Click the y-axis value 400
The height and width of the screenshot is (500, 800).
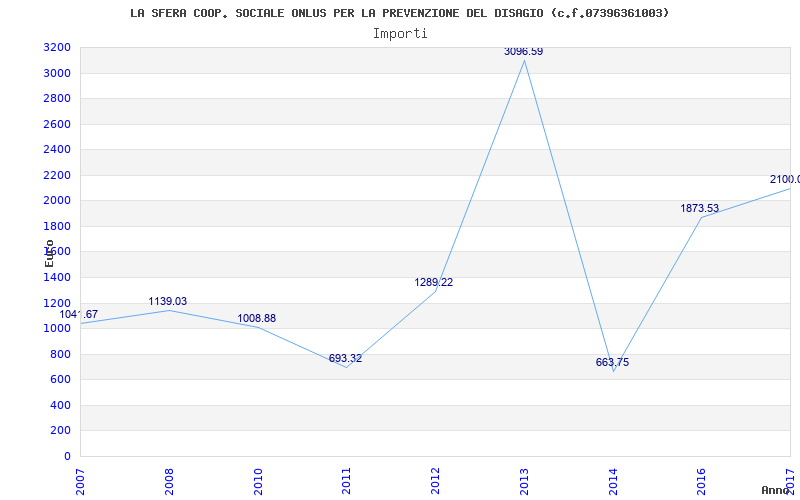(x=61, y=406)
